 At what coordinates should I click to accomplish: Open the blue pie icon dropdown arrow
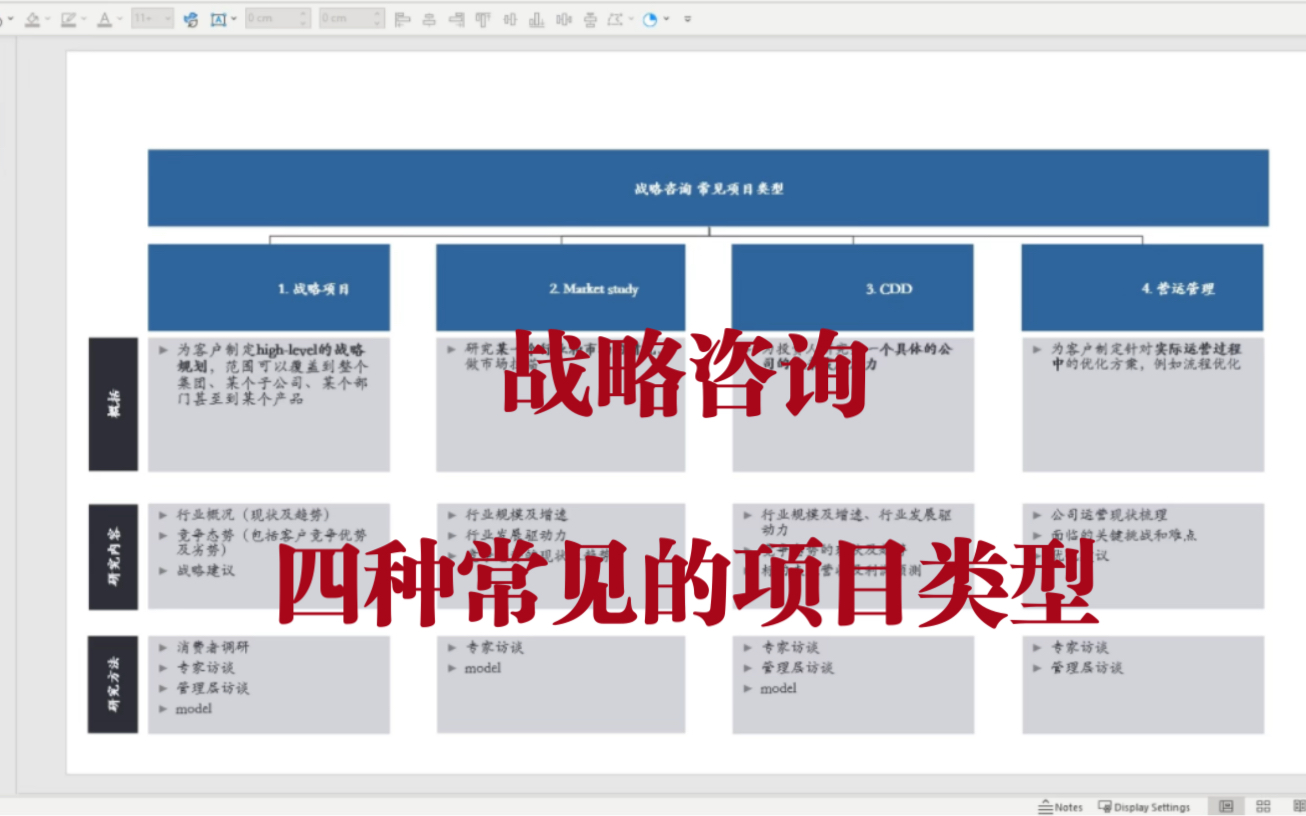pos(667,19)
